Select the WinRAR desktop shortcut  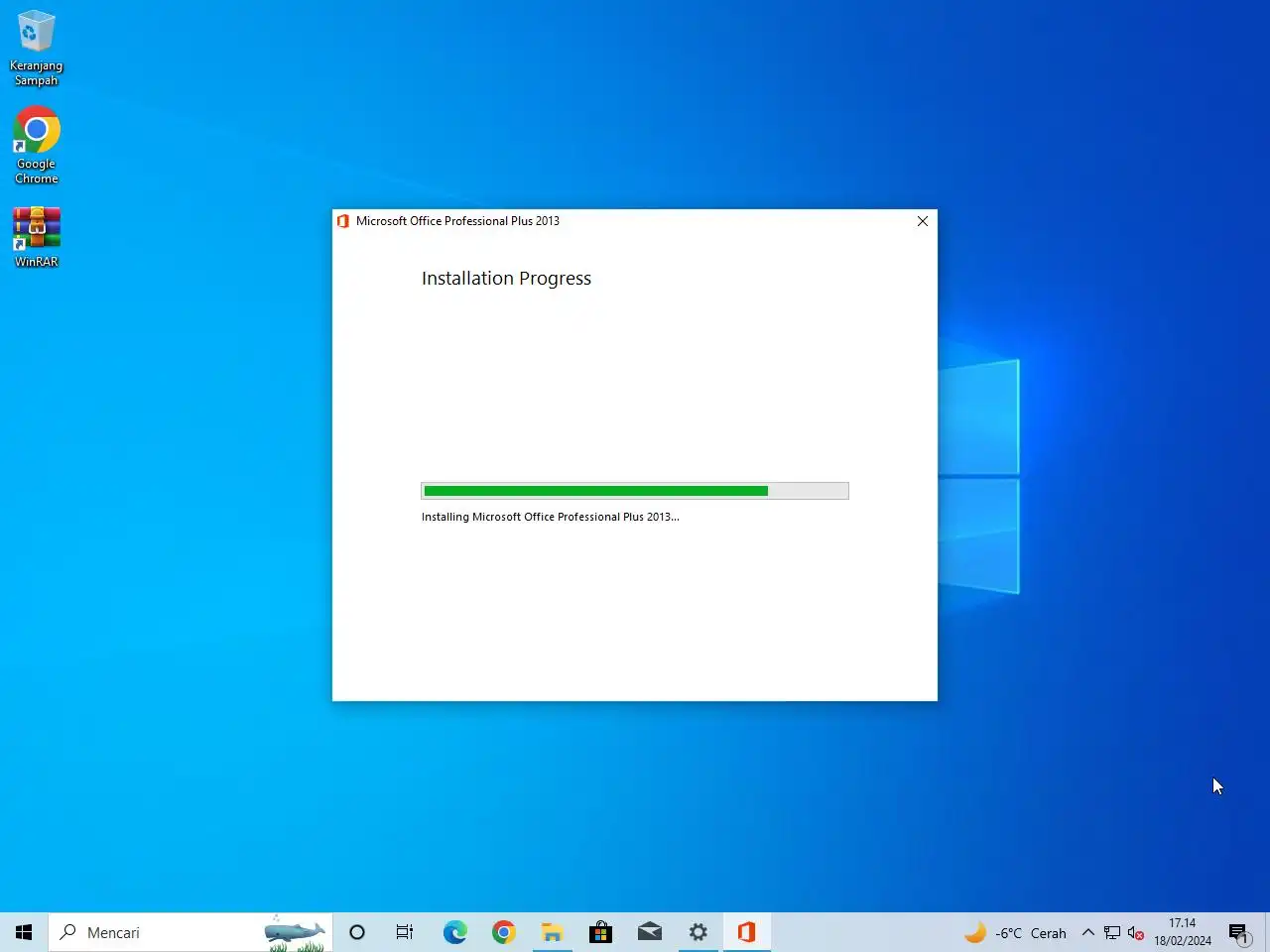pos(36,237)
